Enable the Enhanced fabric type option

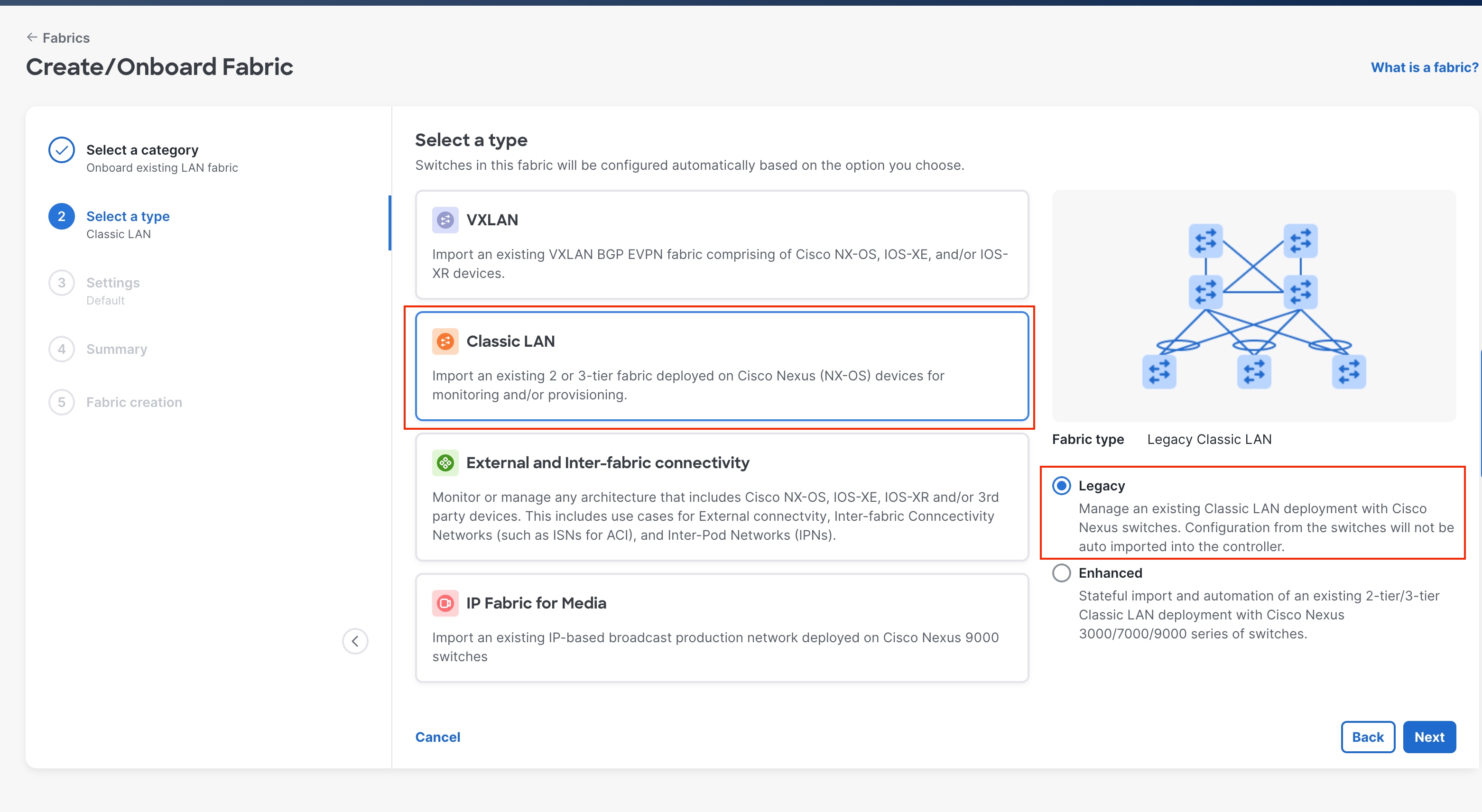[x=1061, y=573]
